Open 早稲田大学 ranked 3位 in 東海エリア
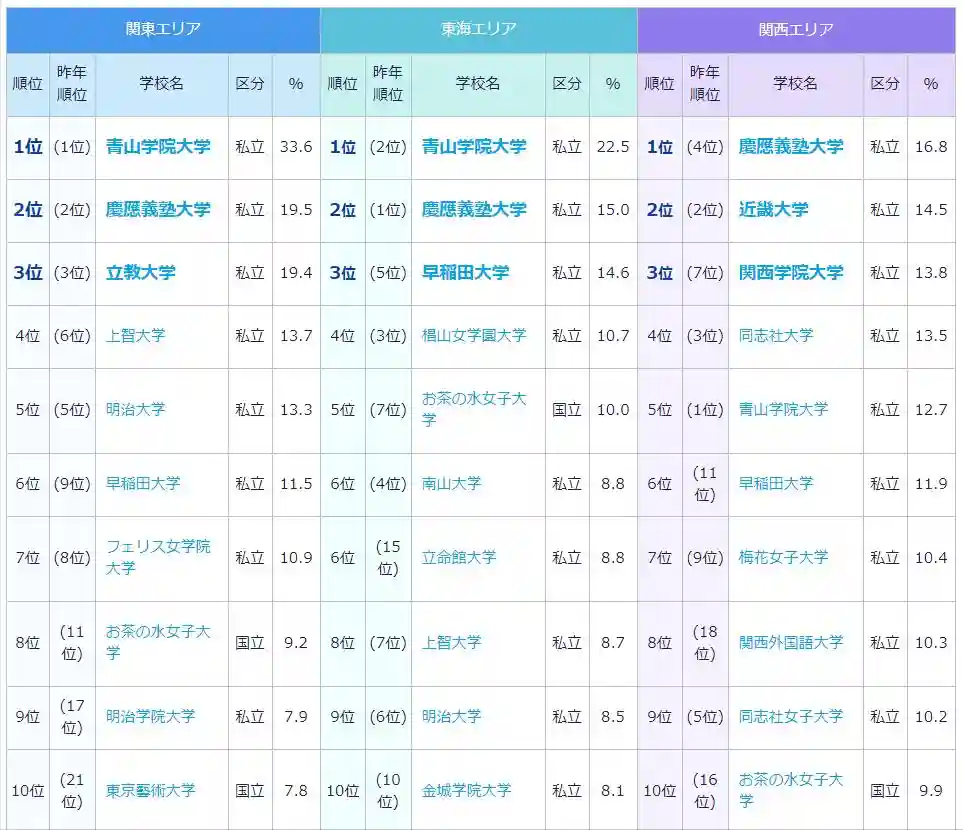Viewport: 963px width, 830px height. (465, 273)
